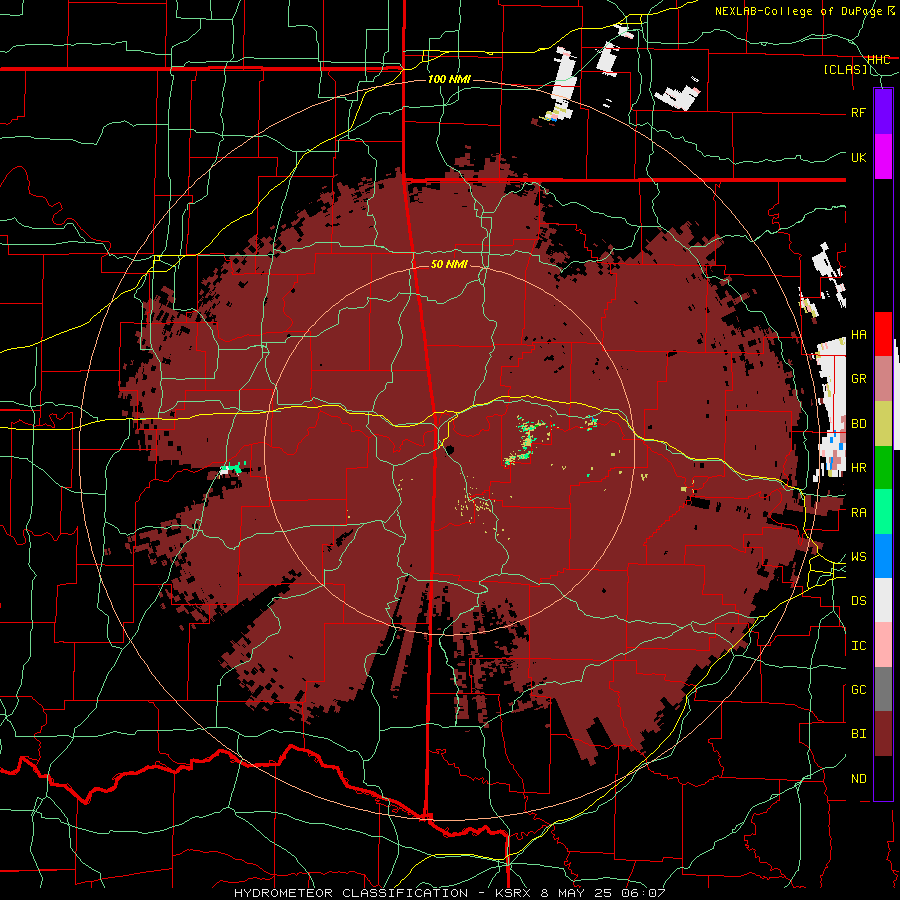This screenshot has height=900, width=900.
Task: Click the 50 NMI range ring label
Action: click(449, 264)
